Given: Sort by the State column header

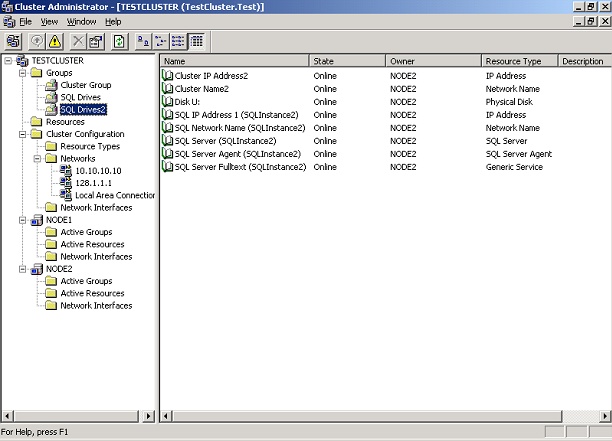Looking at the screenshot, I should coord(347,61).
